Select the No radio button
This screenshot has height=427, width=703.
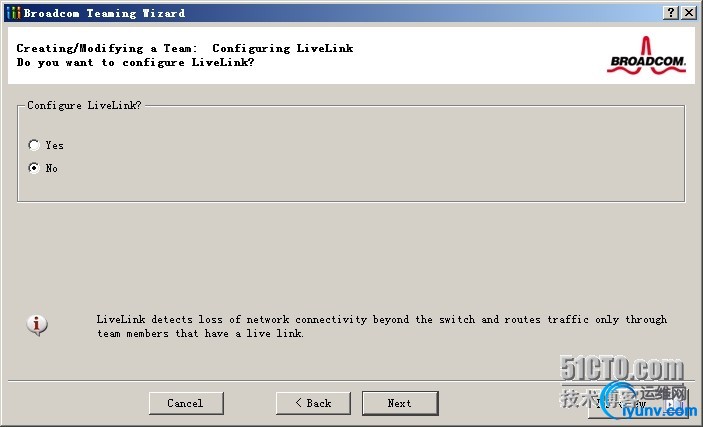coord(34,168)
